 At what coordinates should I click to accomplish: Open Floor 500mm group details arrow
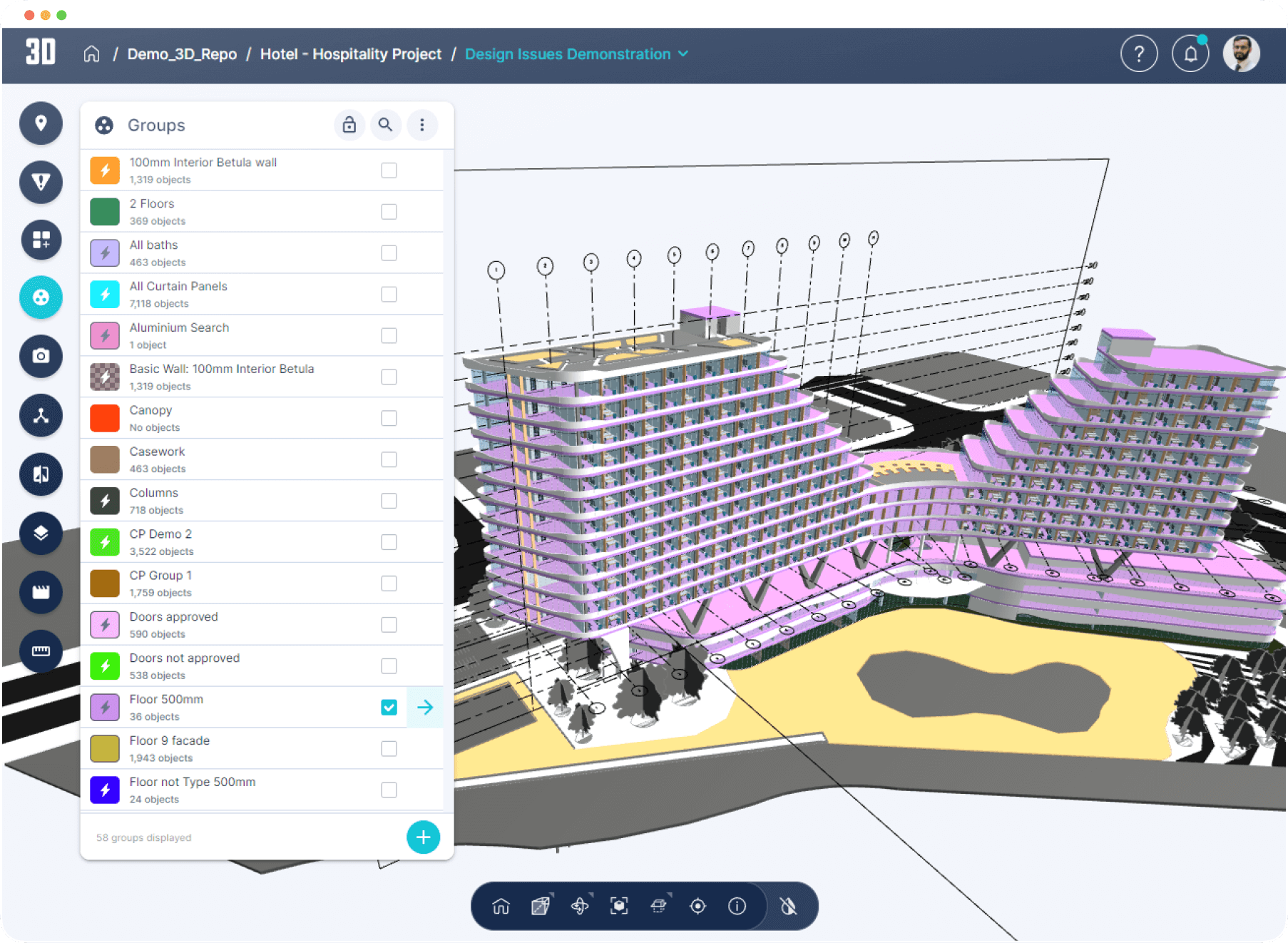(x=425, y=707)
